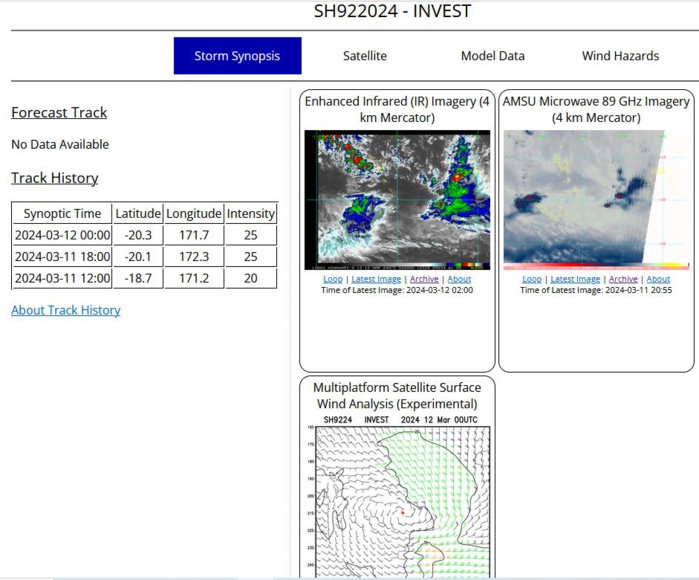699x580 pixels.
Task: Open Latest Image link for AMSU Microwave
Action: coord(575,279)
